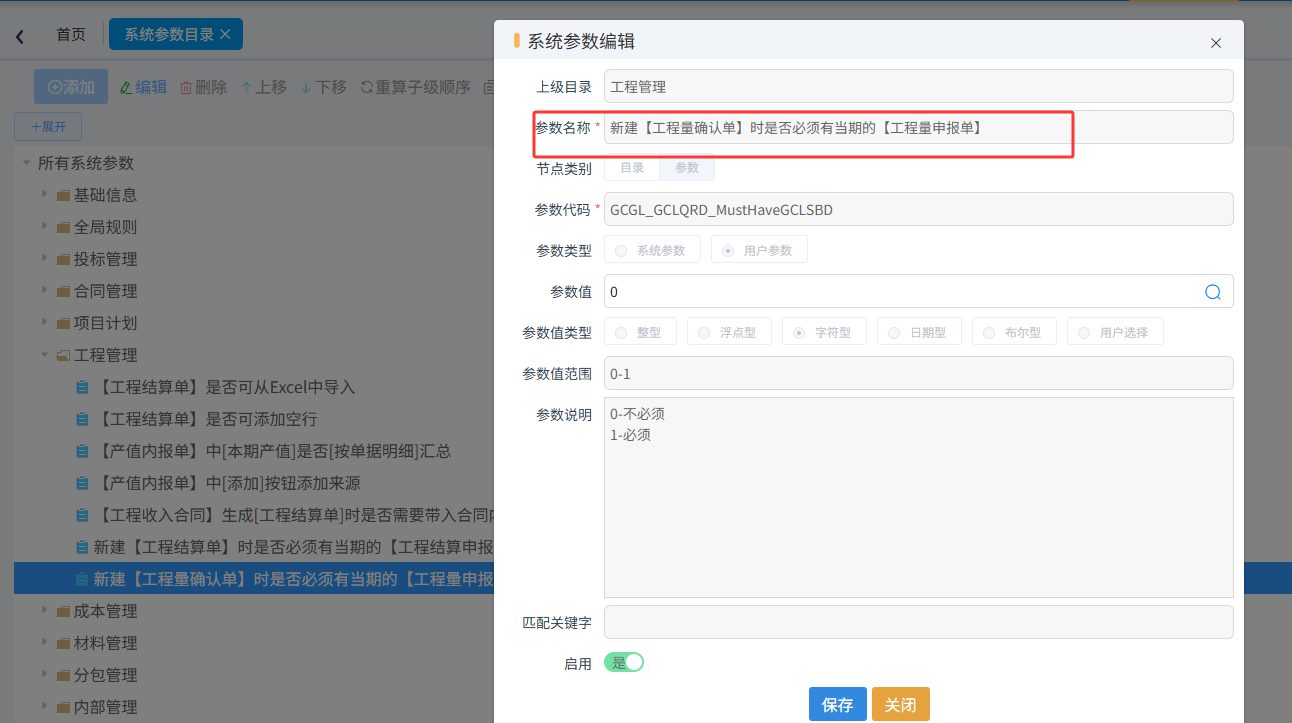Choose 浮点型 as parameter value type
This screenshot has width=1292, height=723.
point(729,332)
